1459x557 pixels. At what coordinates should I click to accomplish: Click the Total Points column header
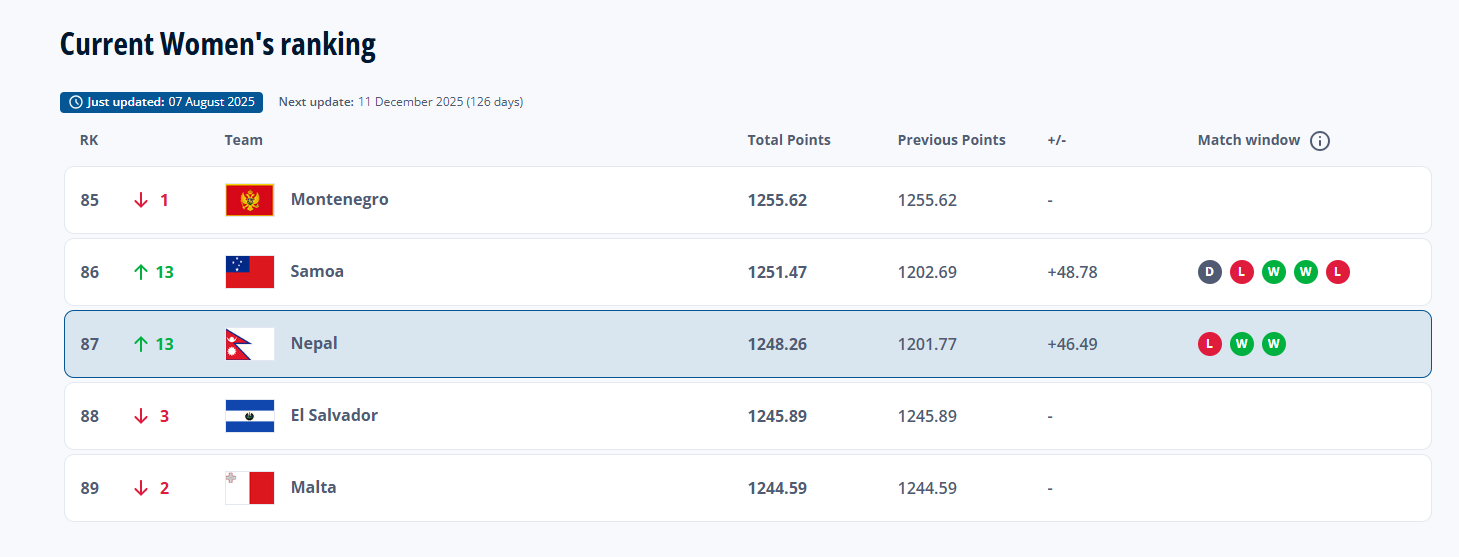(789, 140)
